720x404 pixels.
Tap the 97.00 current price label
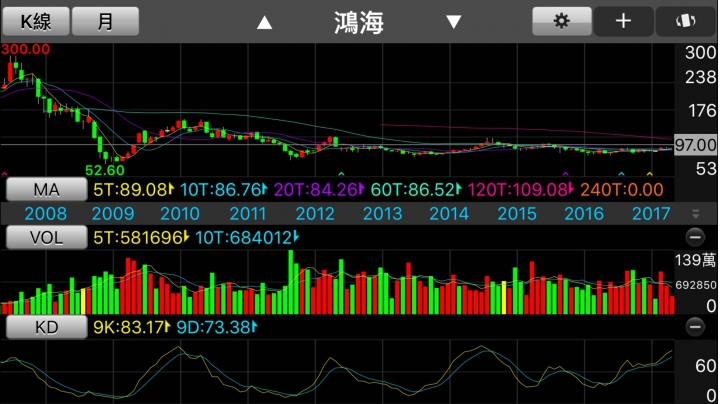tap(695, 145)
